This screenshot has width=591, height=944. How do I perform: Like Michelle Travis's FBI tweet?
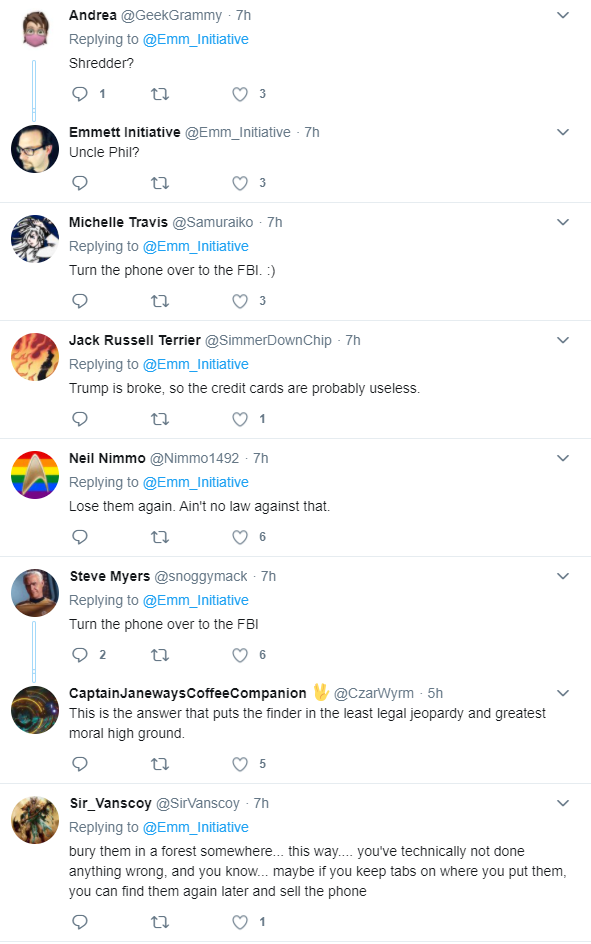coord(240,301)
